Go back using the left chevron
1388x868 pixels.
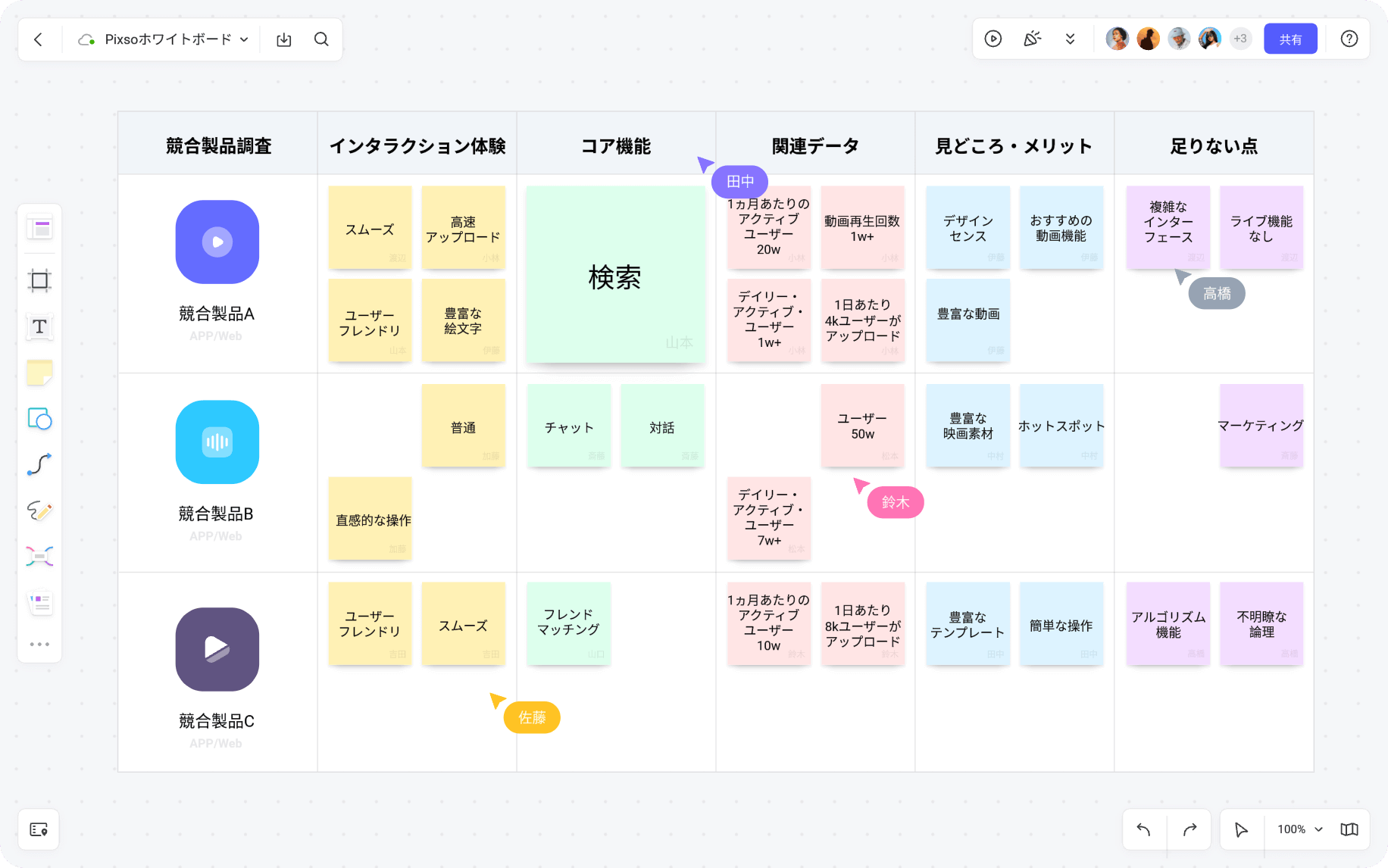39,39
